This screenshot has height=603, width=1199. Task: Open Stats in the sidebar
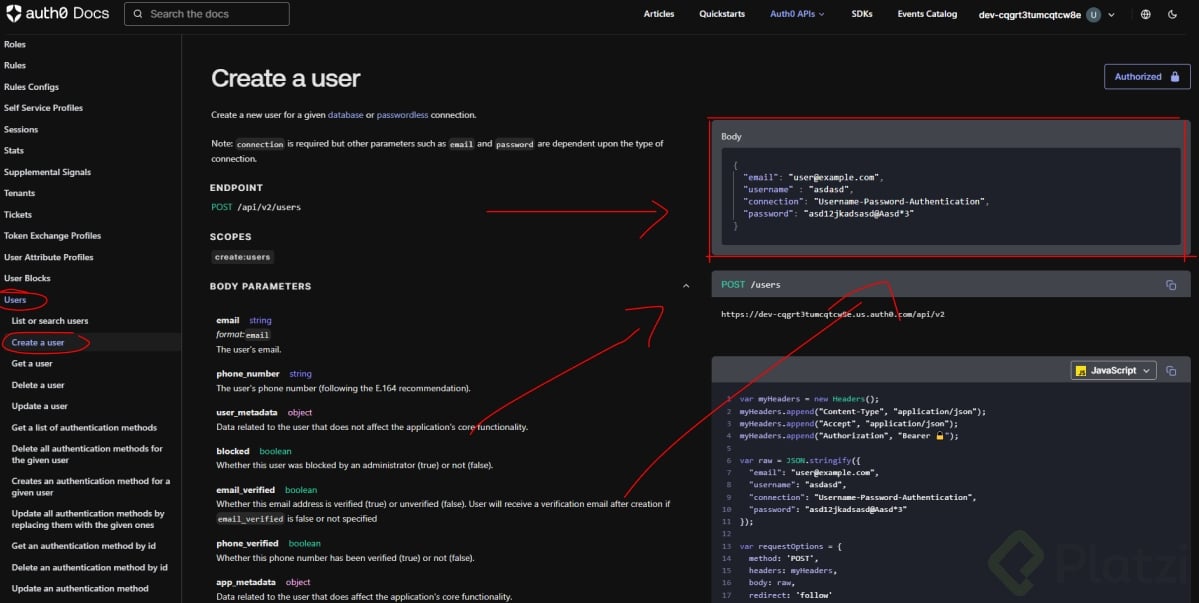[14, 151]
